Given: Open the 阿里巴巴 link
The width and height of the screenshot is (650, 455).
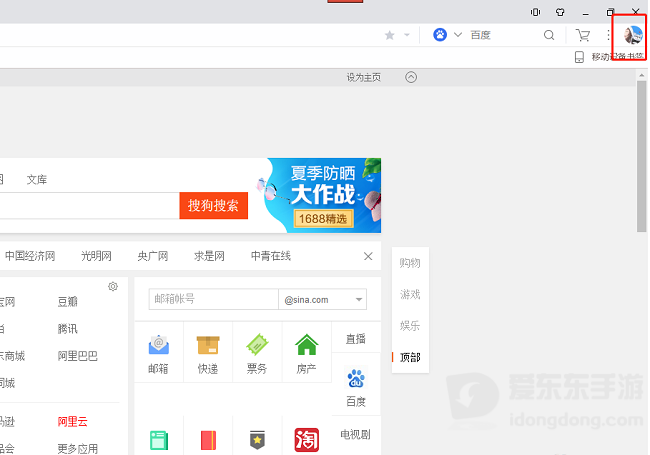Looking at the screenshot, I should pos(78,356).
